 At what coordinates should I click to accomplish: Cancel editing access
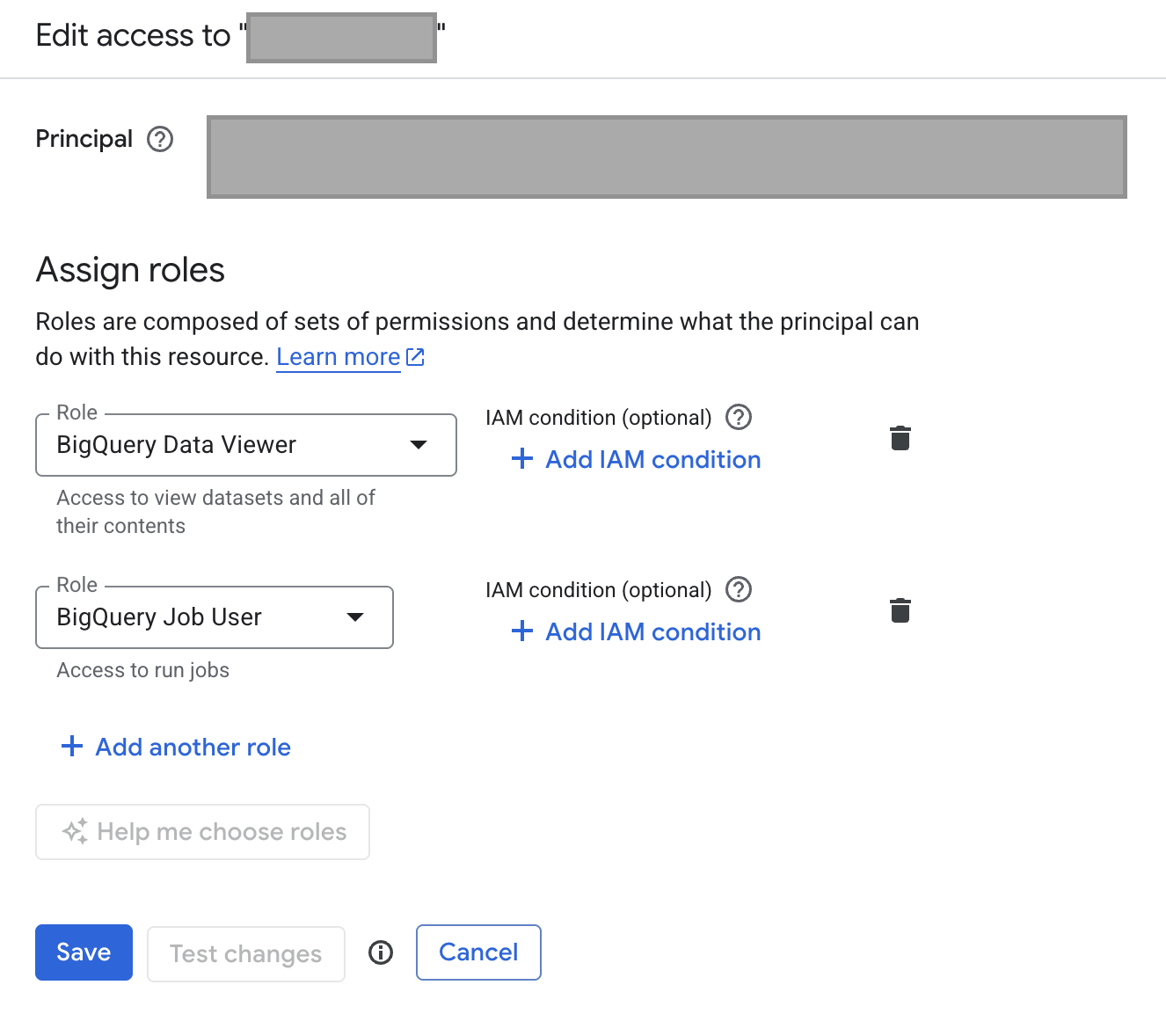(478, 952)
